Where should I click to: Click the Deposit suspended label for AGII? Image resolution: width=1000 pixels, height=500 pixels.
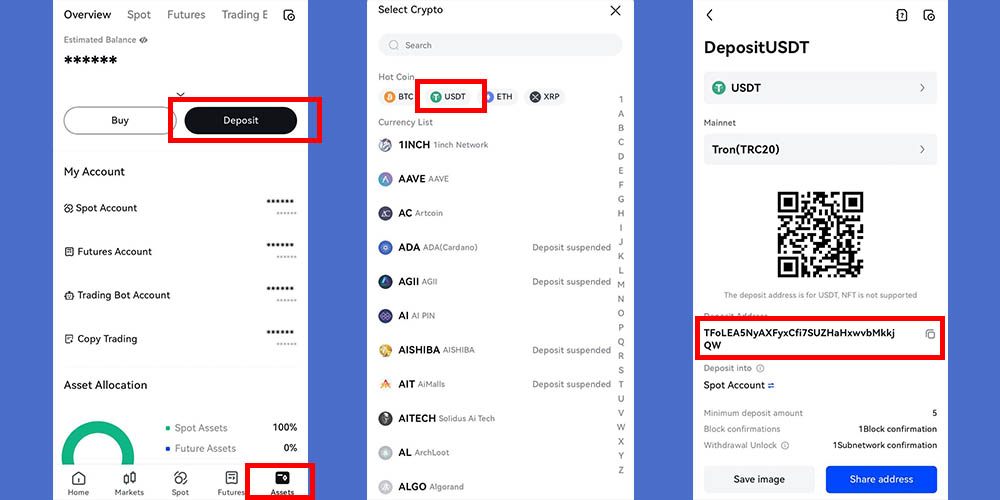click(x=571, y=281)
